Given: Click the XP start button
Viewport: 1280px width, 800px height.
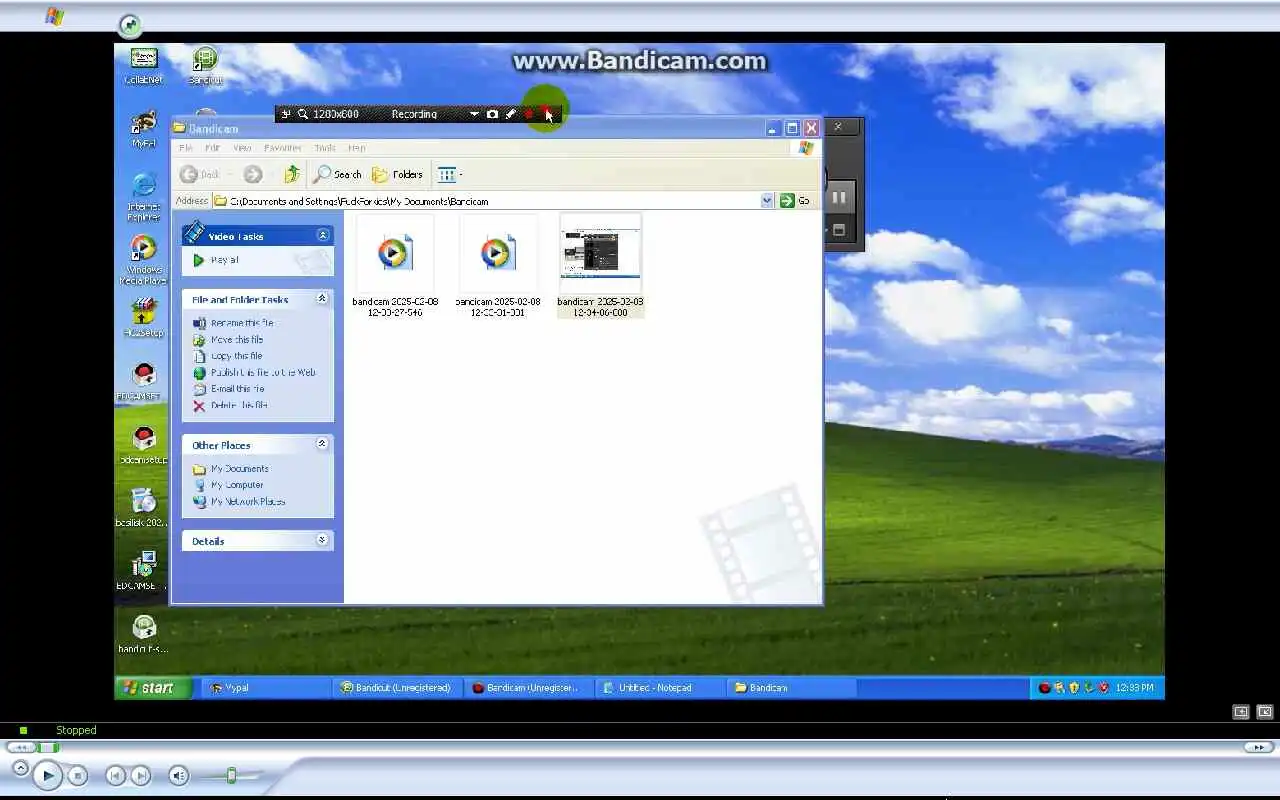Looking at the screenshot, I should (x=153, y=688).
